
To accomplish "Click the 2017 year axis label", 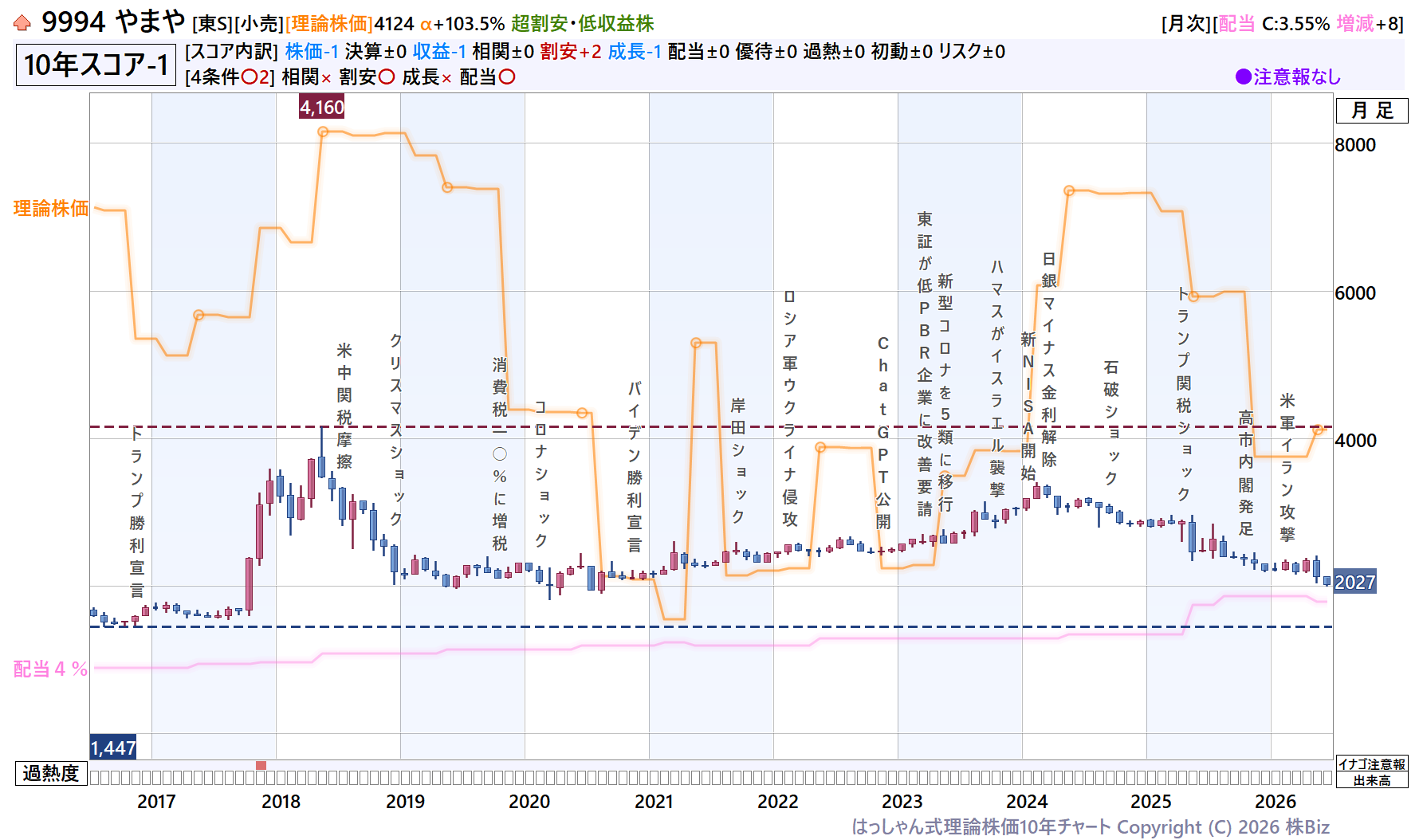I will [x=156, y=802].
